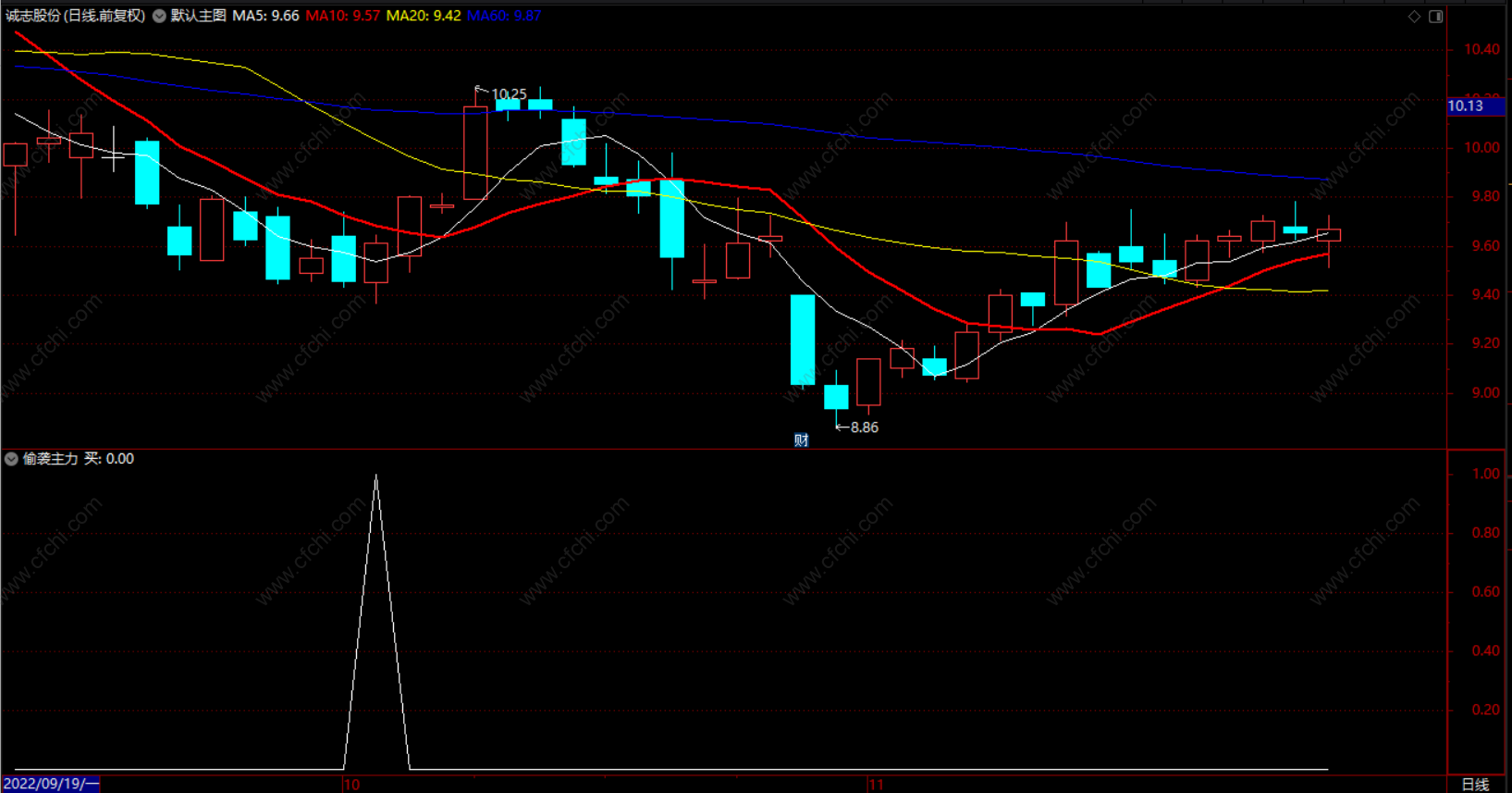Click the 偷袭主力 indicator name
The height and width of the screenshot is (793, 1512).
pyautogui.click(x=51, y=459)
